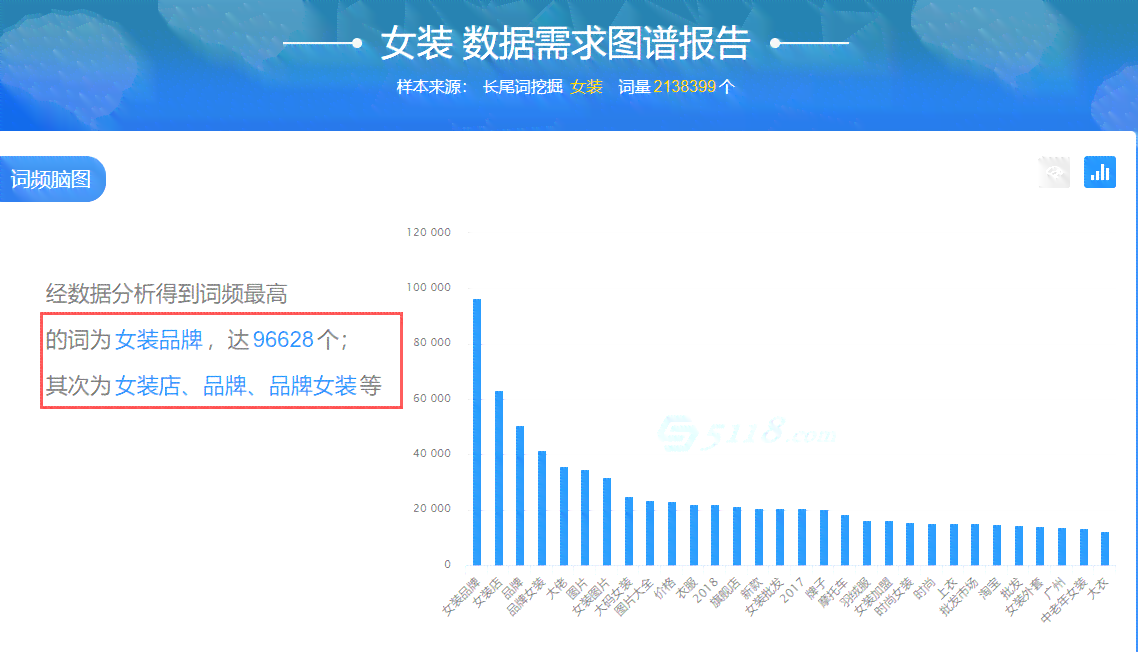Click the 100 000 y-axis label

(428, 288)
